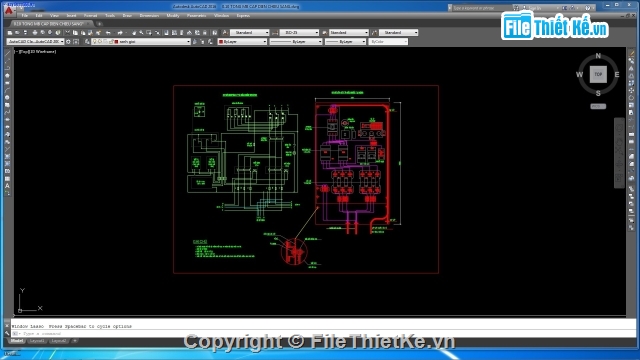
Task: Select the Move tool in Modify toolbar
Action: click(x=631, y=90)
